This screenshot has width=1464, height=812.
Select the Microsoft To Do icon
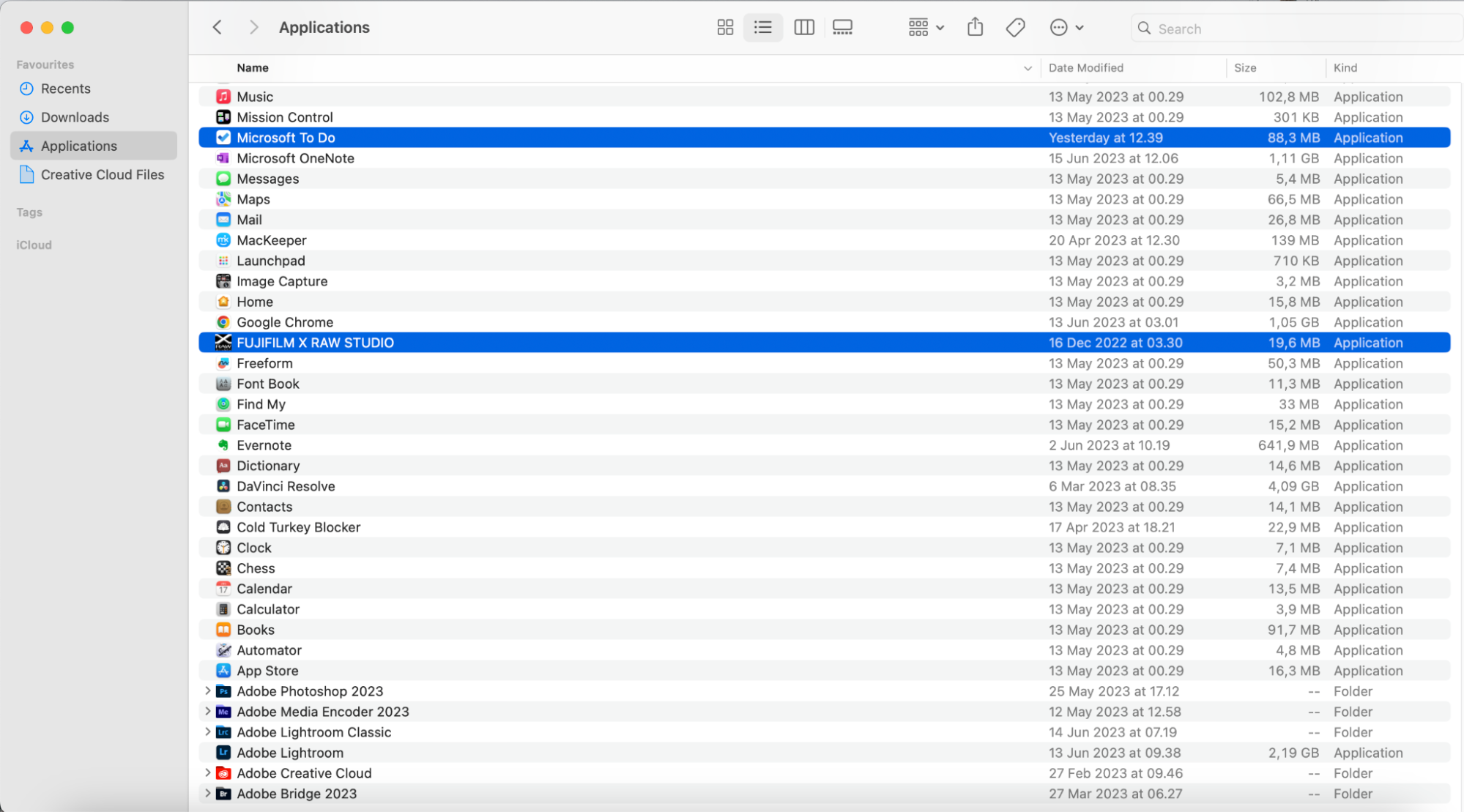point(223,138)
